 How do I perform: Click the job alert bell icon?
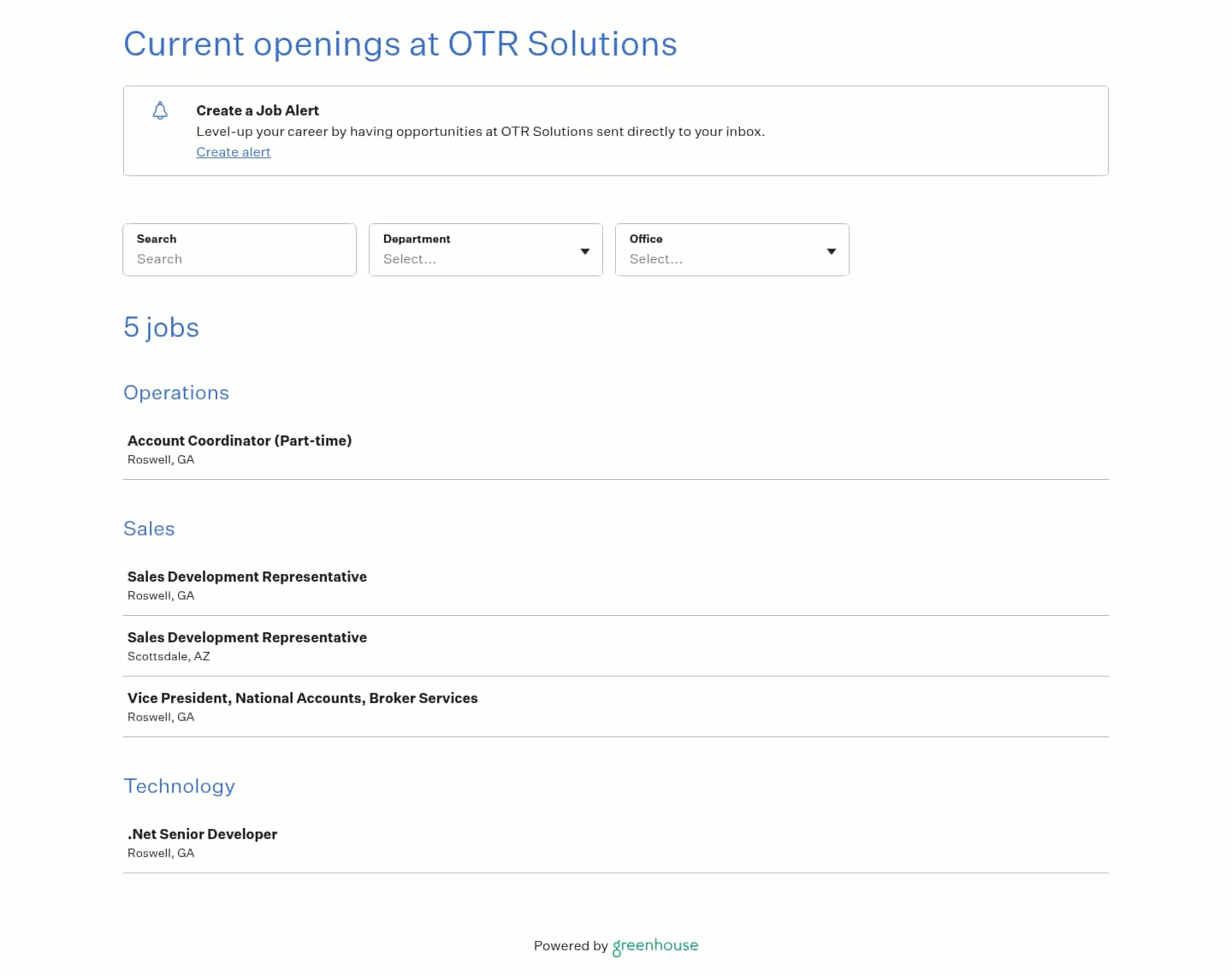point(160,110)
